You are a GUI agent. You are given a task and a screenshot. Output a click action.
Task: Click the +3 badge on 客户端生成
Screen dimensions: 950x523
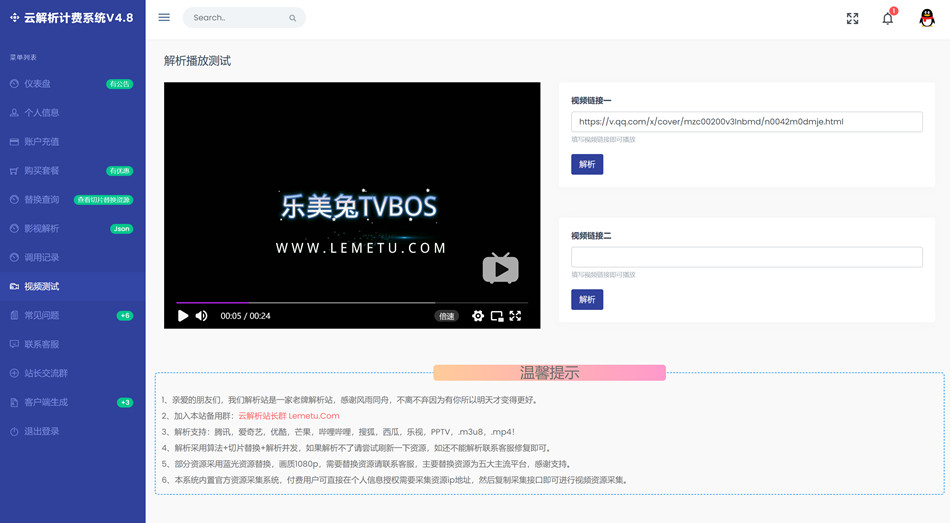coord(125,402)
